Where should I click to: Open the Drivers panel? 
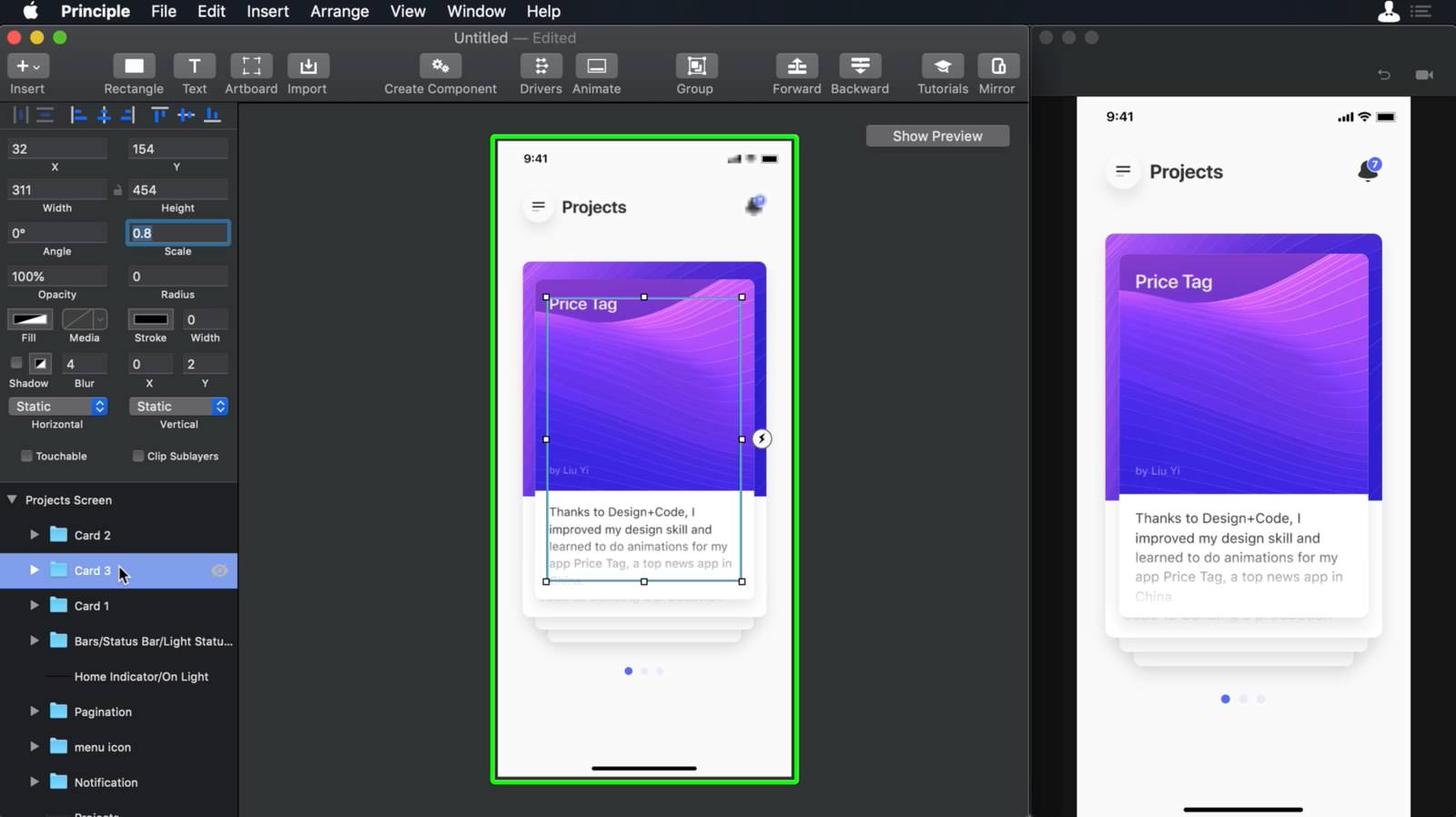click(x=541, y=66)
